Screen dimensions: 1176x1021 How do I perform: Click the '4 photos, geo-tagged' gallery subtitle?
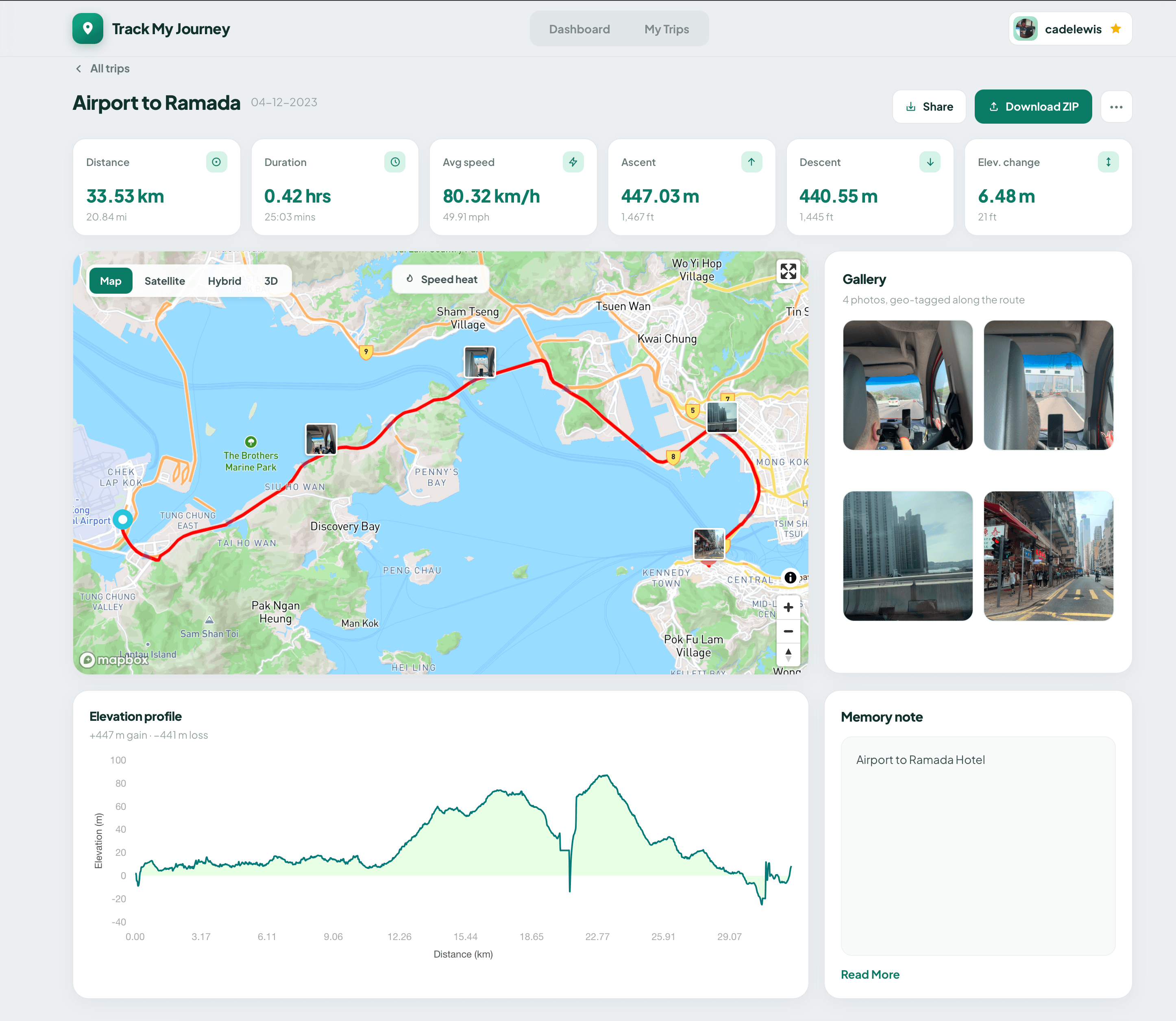tap(933, 300)
